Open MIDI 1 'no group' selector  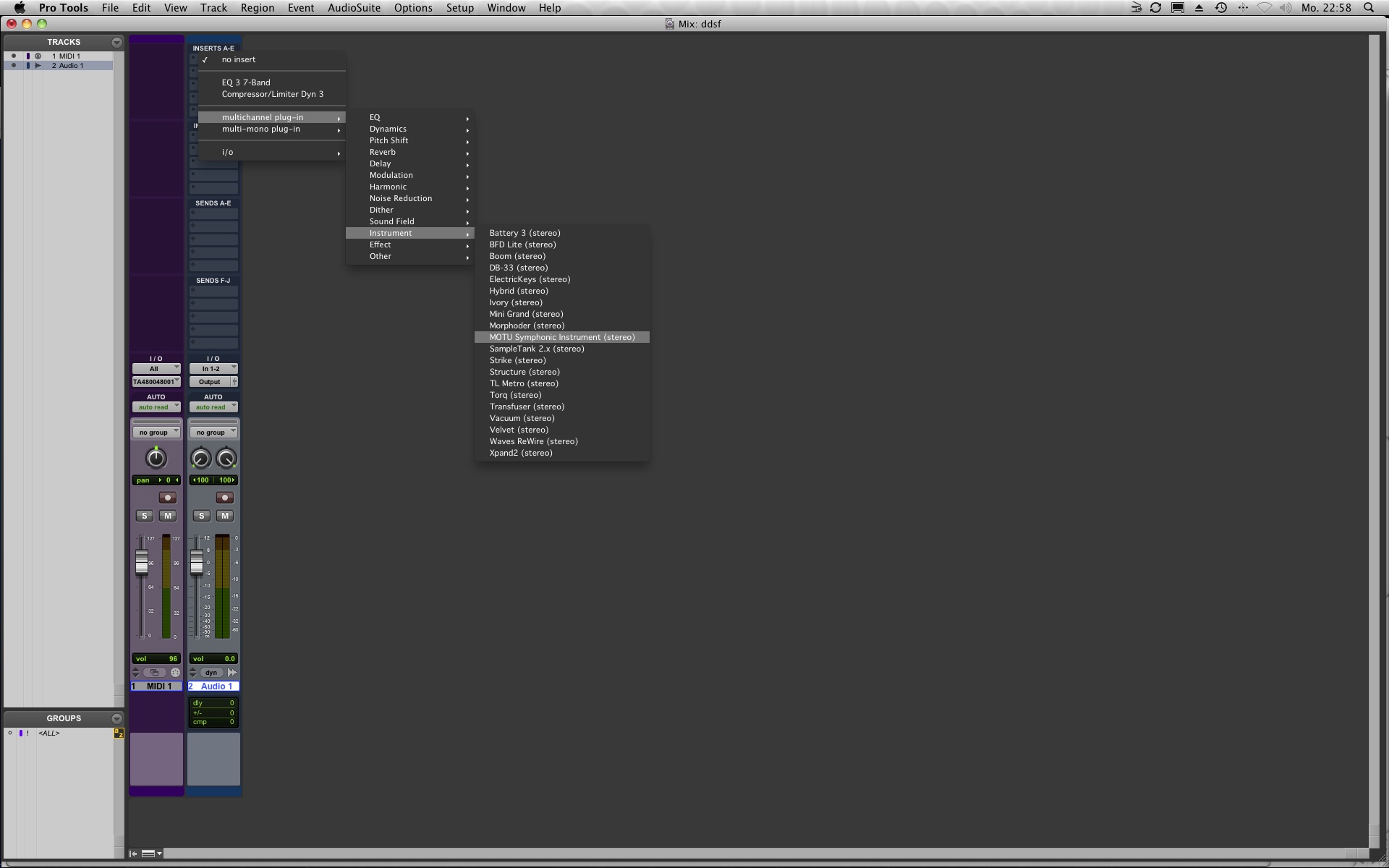pyautogui.click(x=156, y=433)
